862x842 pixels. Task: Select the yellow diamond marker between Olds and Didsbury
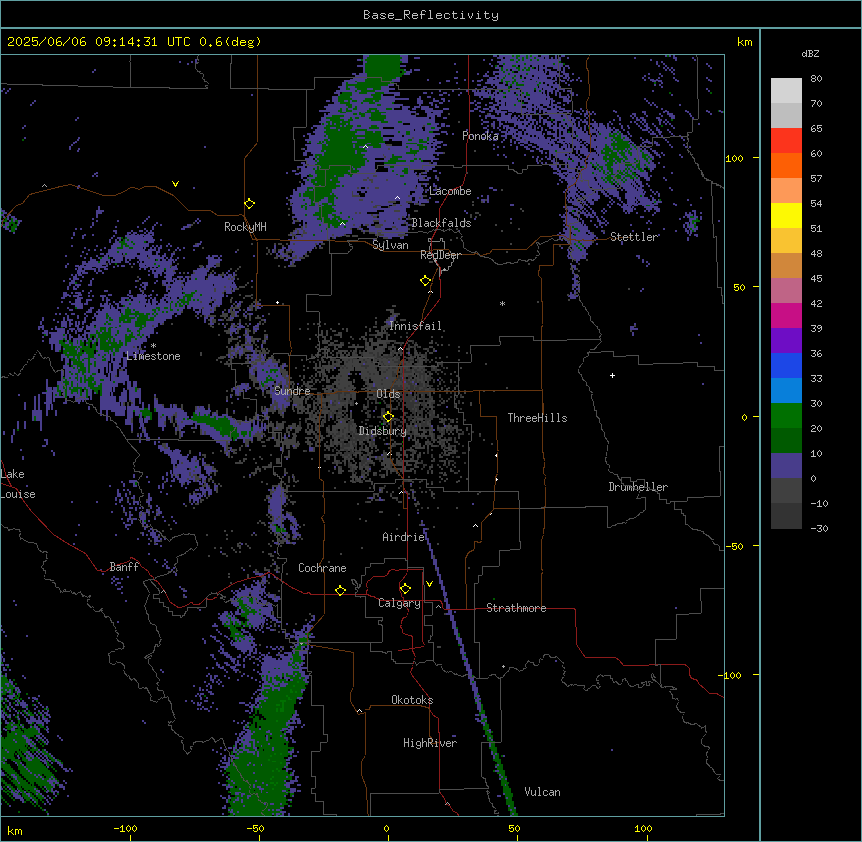tap(388, 416)
